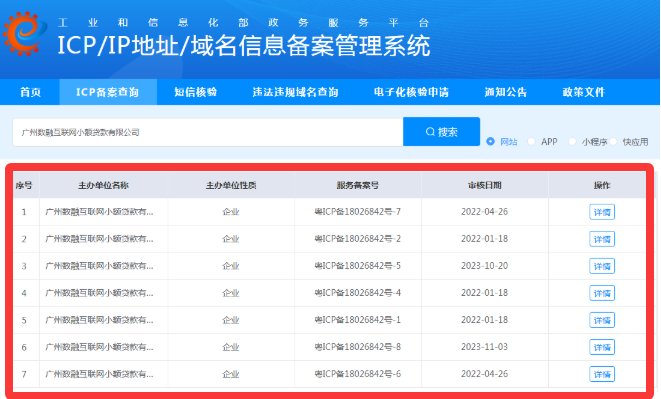
Task: Open the 短信核验 tab
Action: point(196,92)
